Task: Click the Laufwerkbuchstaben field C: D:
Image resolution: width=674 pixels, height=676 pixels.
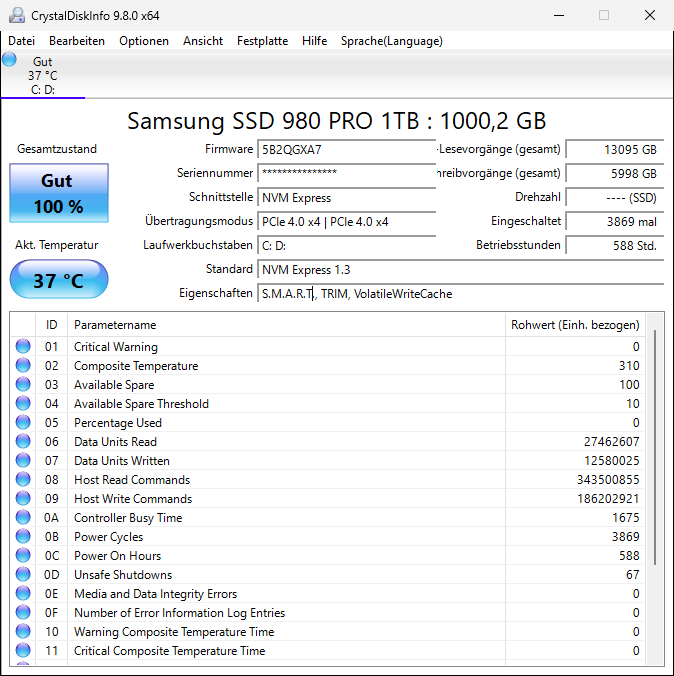Action: tap(346, 246)
